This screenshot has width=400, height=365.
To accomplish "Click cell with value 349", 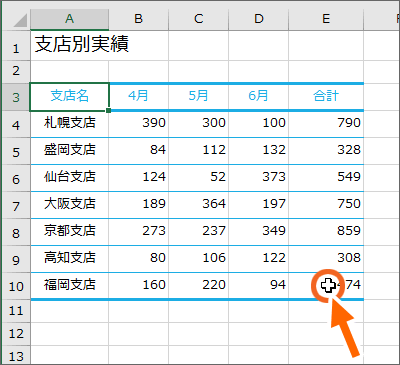I will point(259,232).
